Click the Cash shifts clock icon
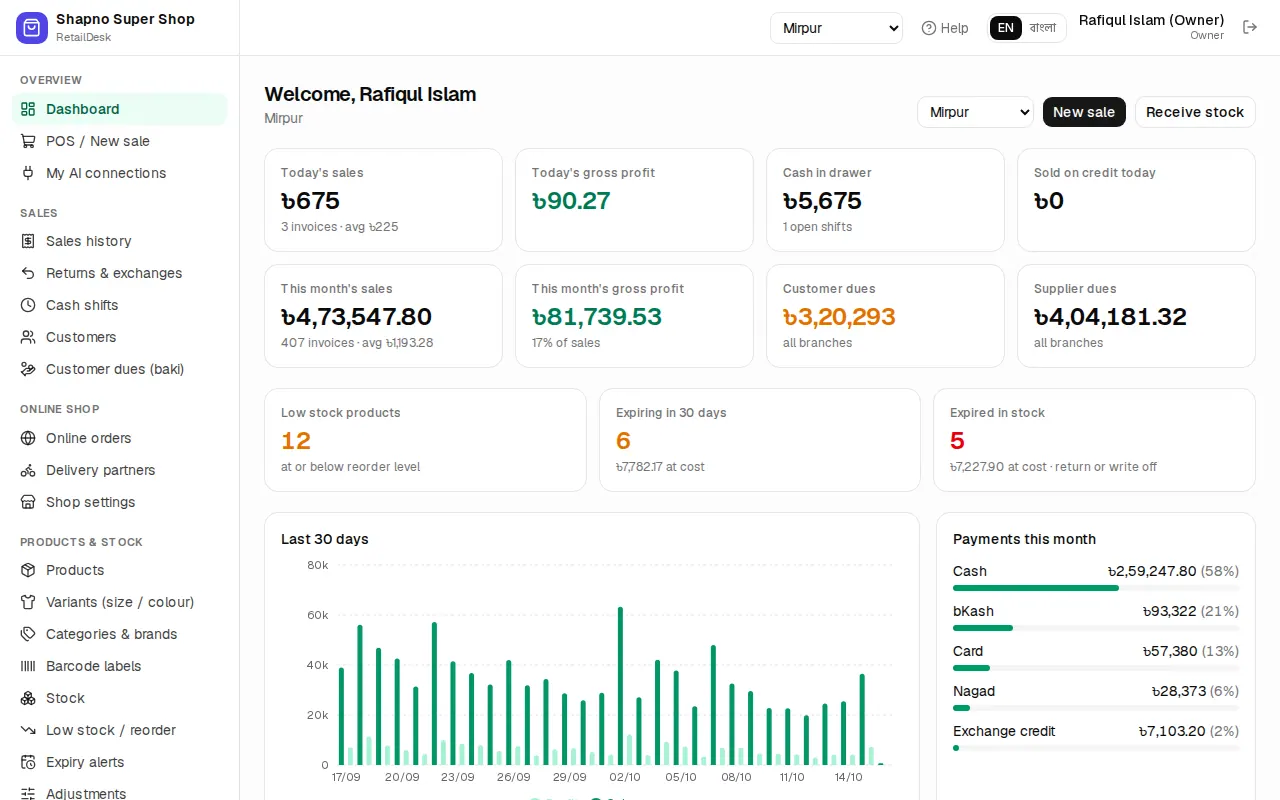1280x800 pixels. tap(28, 305)
